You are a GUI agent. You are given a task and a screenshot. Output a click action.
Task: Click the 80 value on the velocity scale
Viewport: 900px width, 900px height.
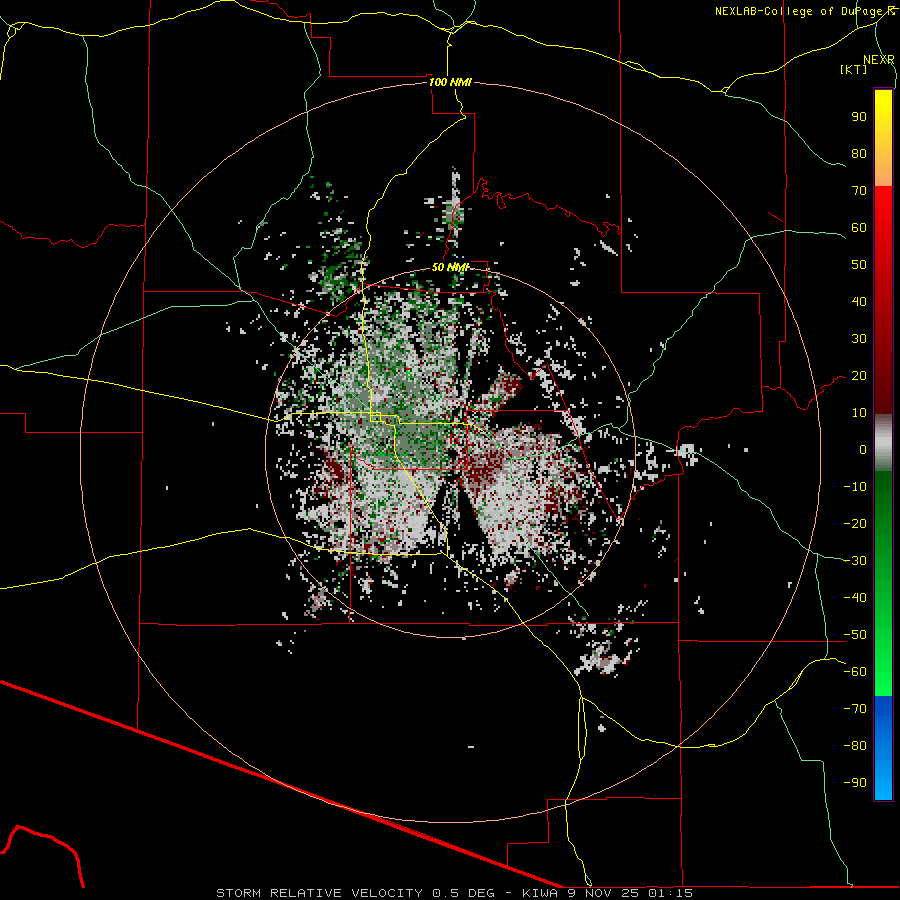pos(859,153)
